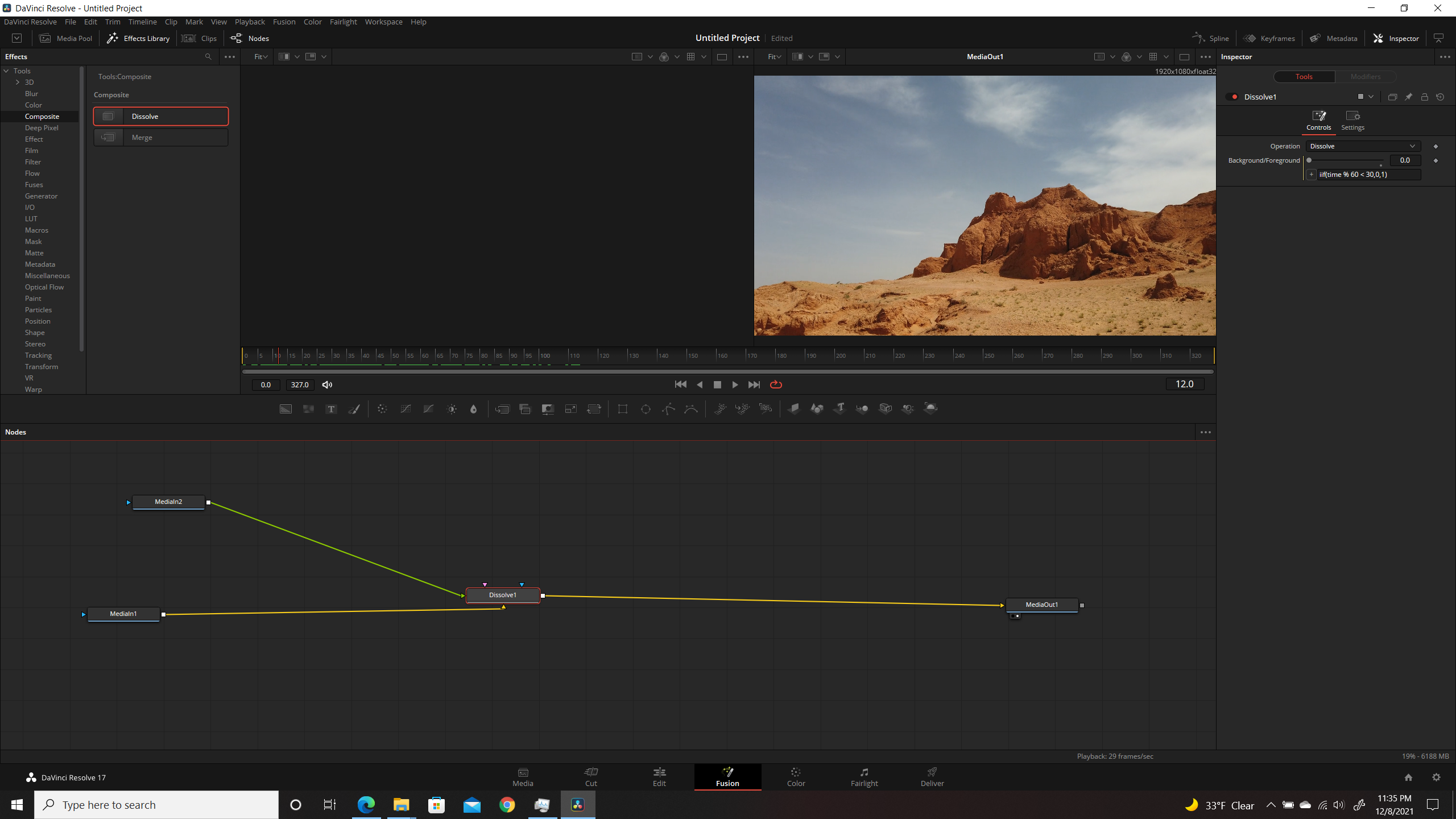Reset Dissolve1 tool to defaults icon

coord(1440,97)
